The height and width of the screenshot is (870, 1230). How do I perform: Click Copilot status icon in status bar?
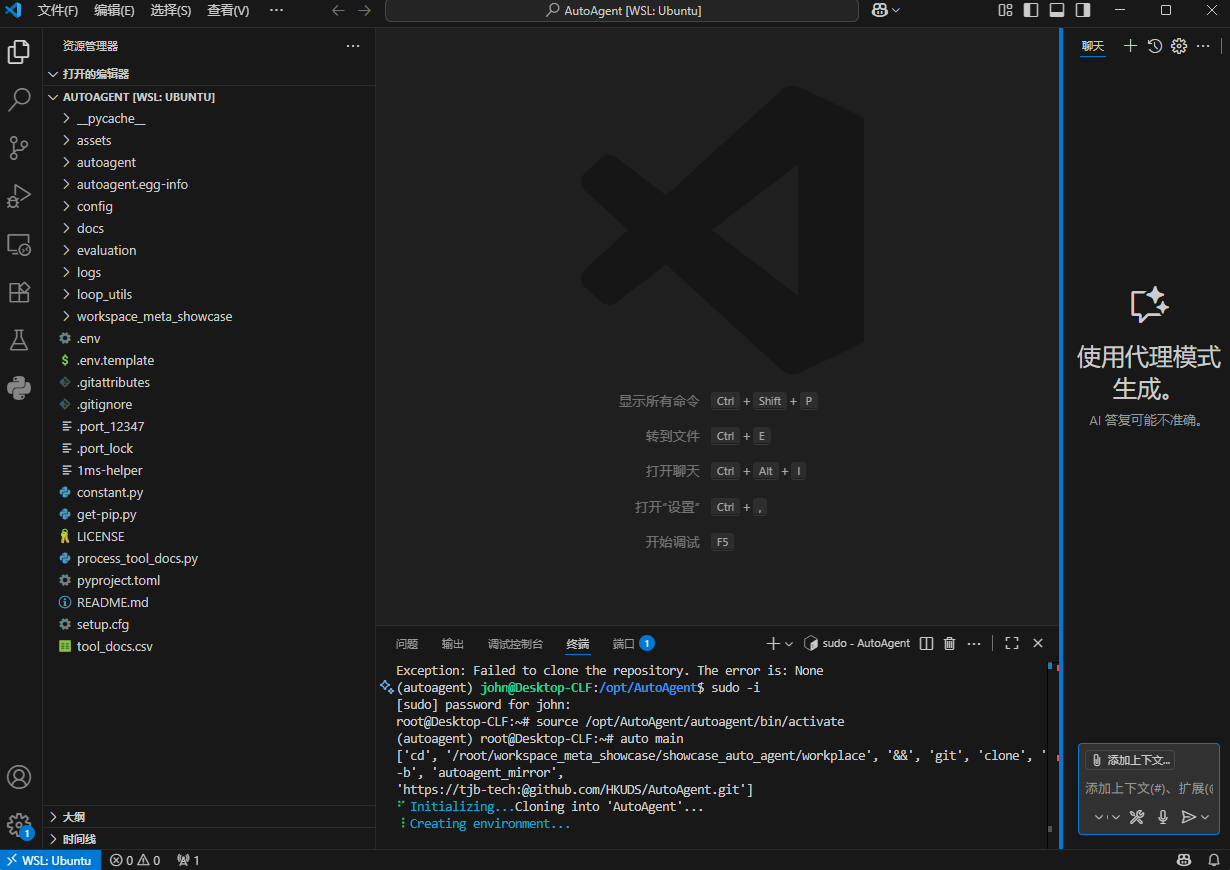click(x=1184, y=860)
